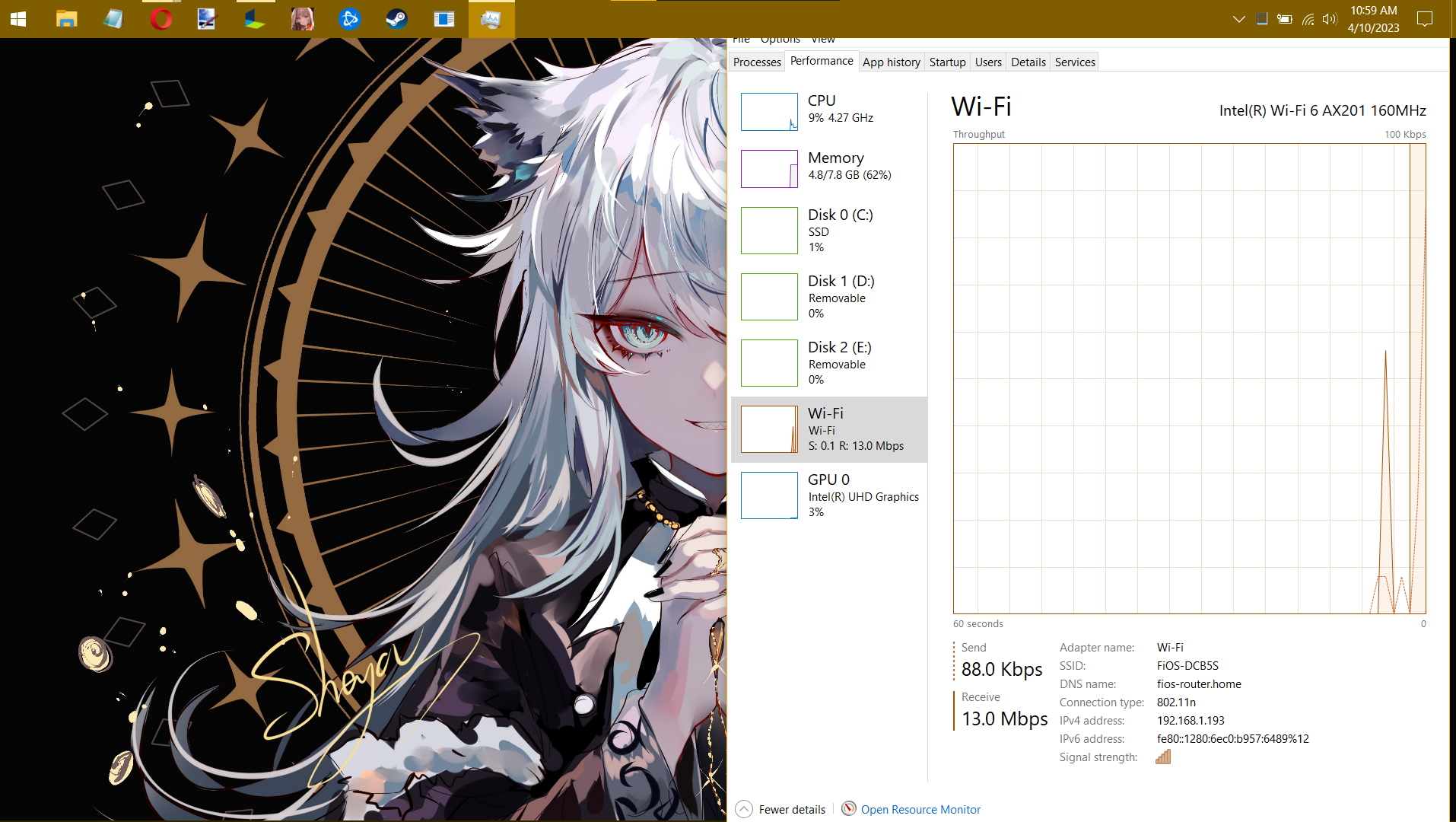Open the Opera browser taskbar icon
This screenshot has width=1456, height=822.
point(161,19)
